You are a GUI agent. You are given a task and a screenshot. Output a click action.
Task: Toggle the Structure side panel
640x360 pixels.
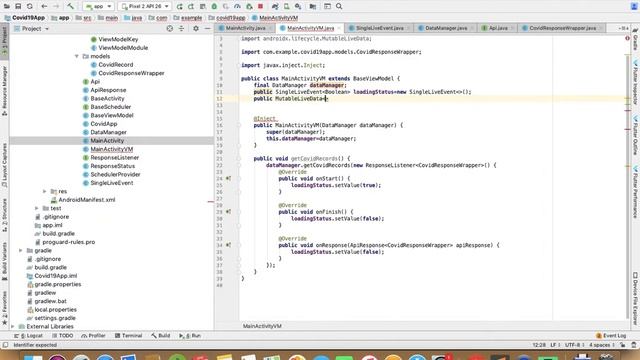pyautogui.click(x=4, y=216)
